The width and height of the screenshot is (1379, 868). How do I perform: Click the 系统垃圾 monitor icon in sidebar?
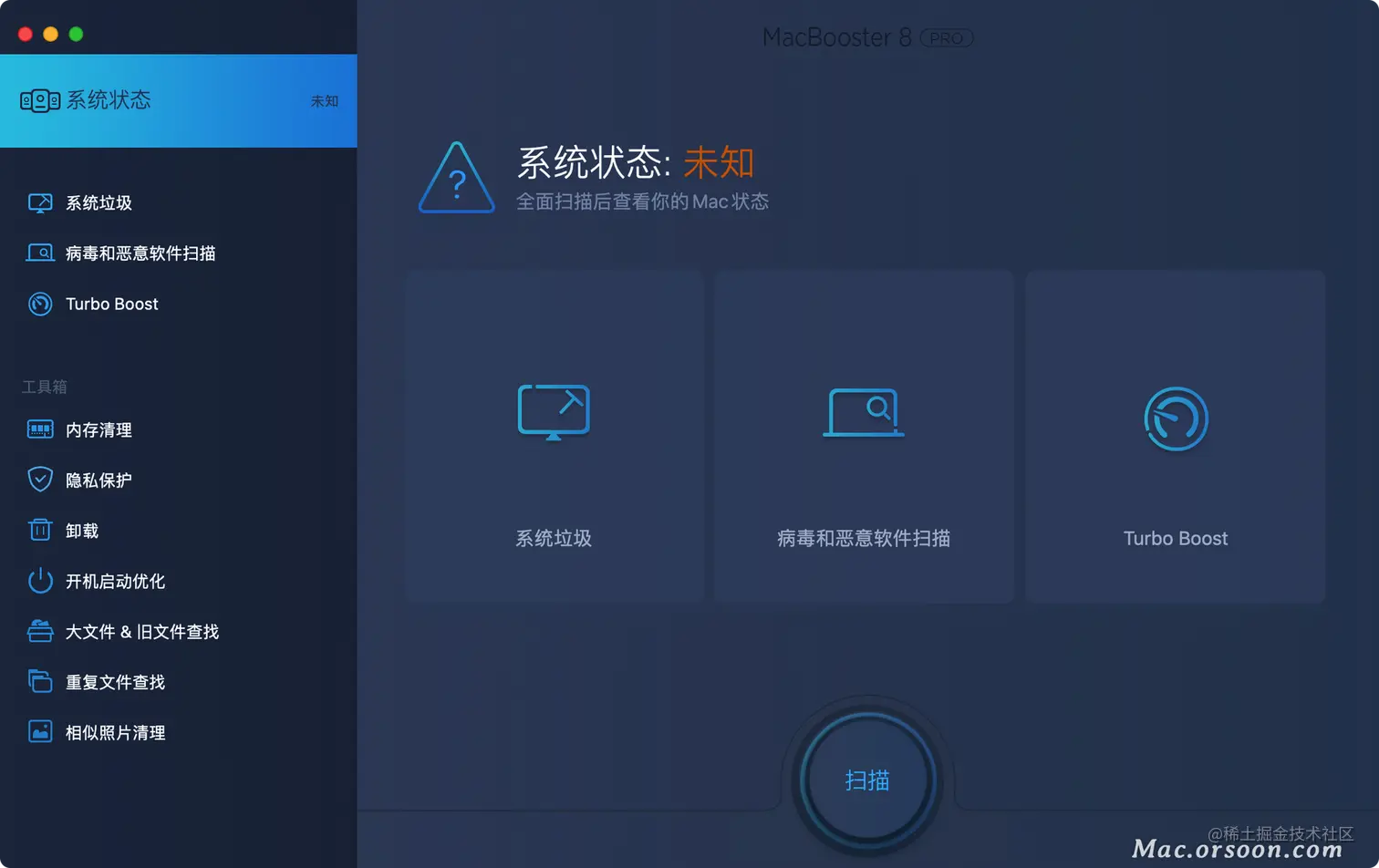tap(40, 203)
